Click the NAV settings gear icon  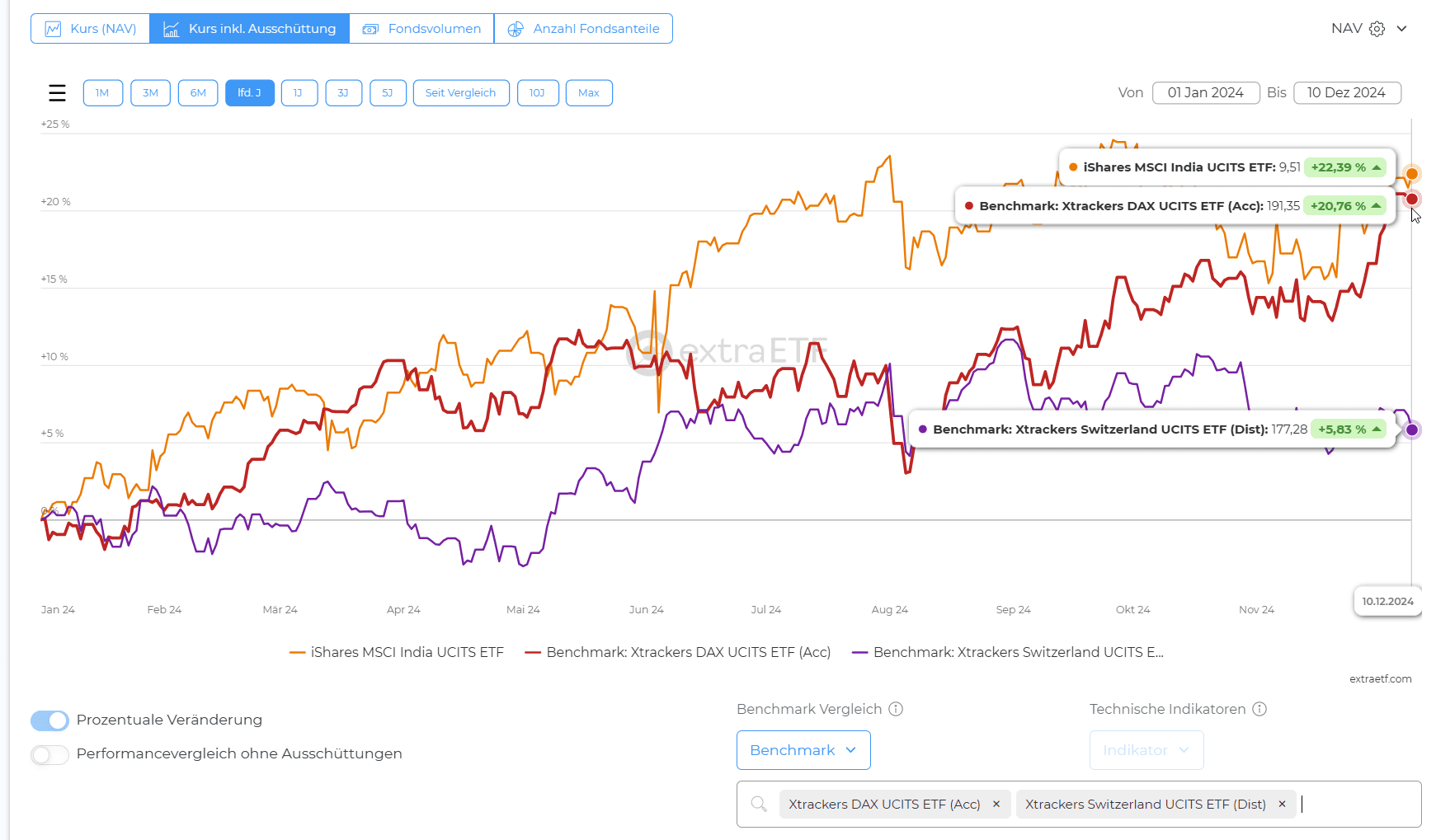(1377, 29)
